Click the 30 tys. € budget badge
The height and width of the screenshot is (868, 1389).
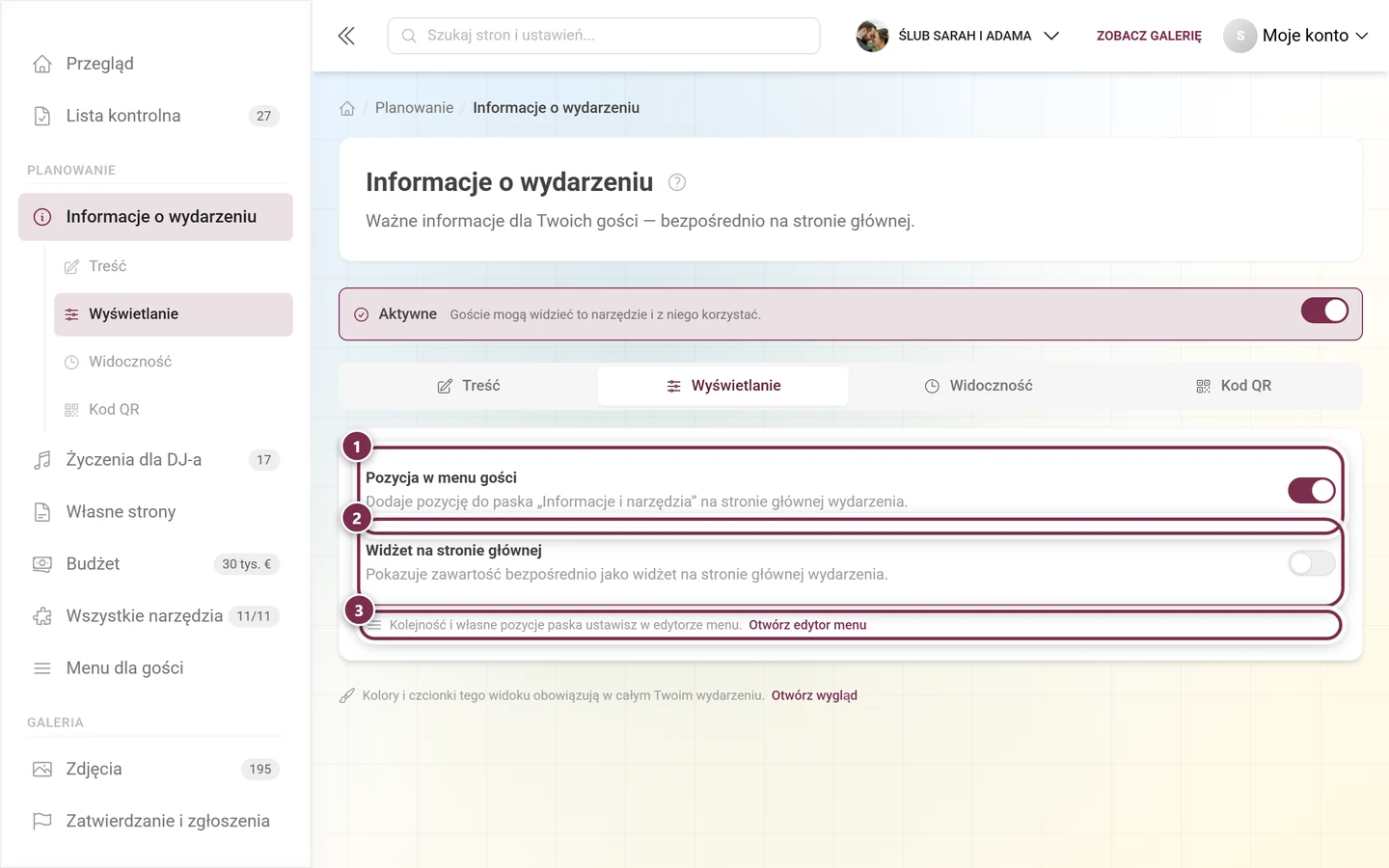[x=247, y=564]
